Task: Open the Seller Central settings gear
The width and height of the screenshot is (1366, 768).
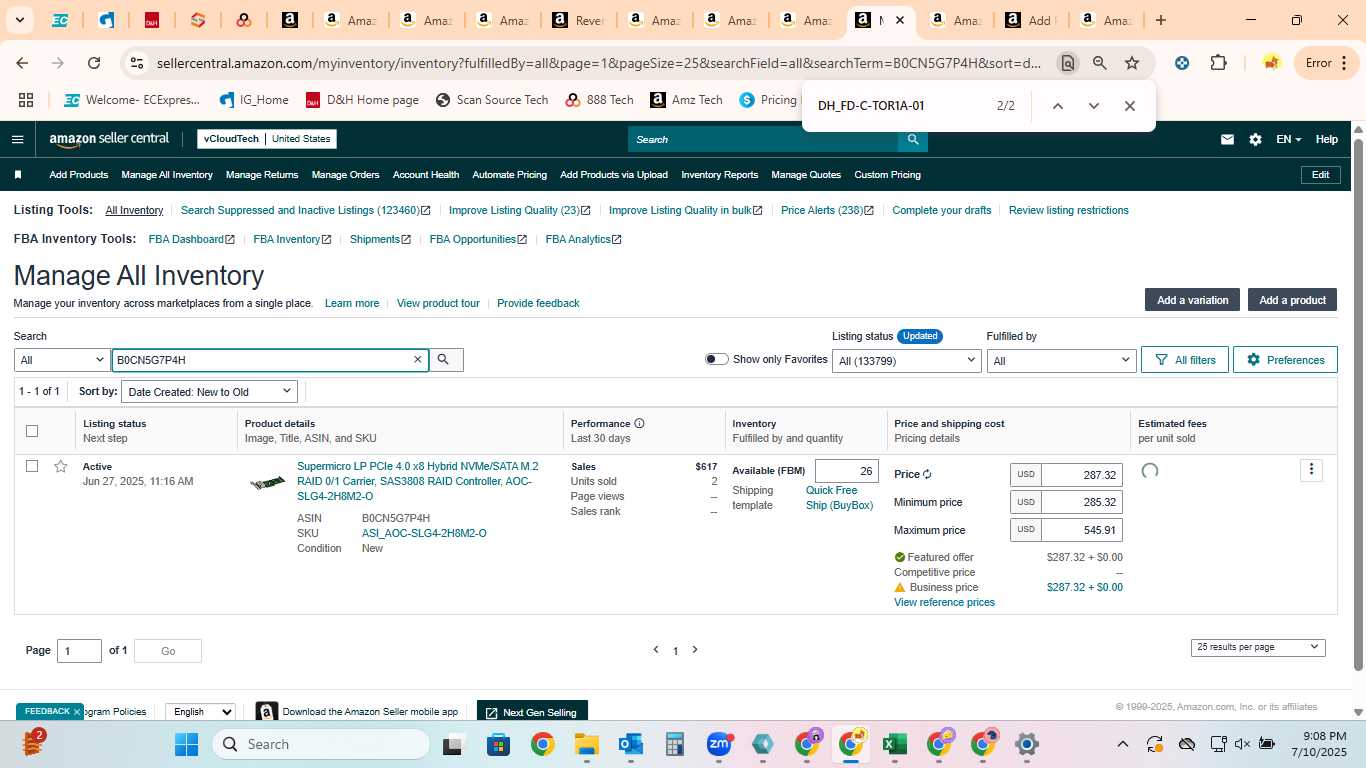Action: [1255, 139]
